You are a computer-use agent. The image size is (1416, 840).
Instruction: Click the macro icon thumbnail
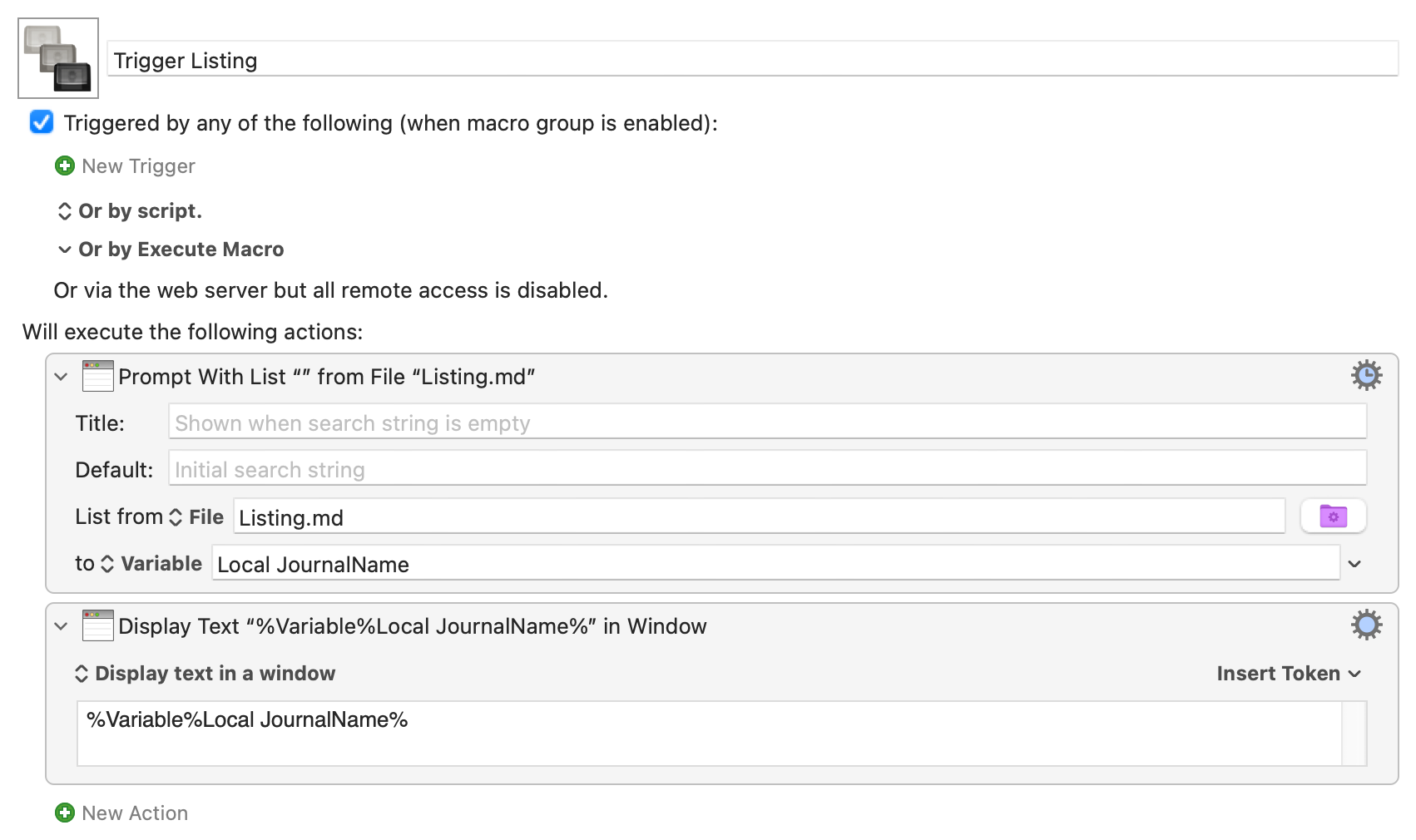point(58,58)
